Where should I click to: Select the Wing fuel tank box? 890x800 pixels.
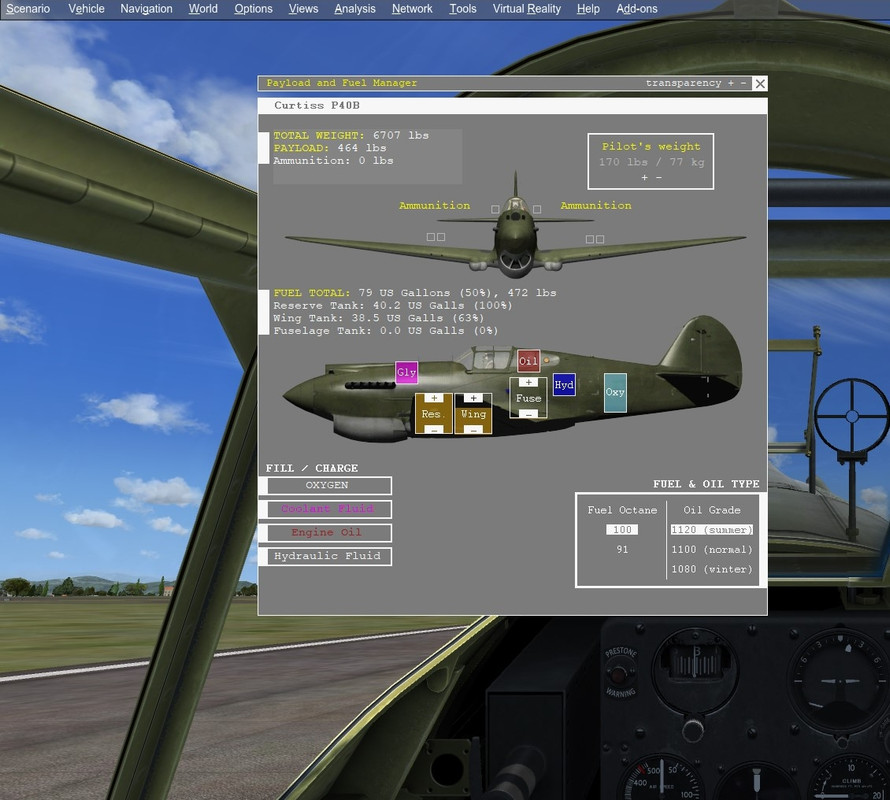[473, 413]
